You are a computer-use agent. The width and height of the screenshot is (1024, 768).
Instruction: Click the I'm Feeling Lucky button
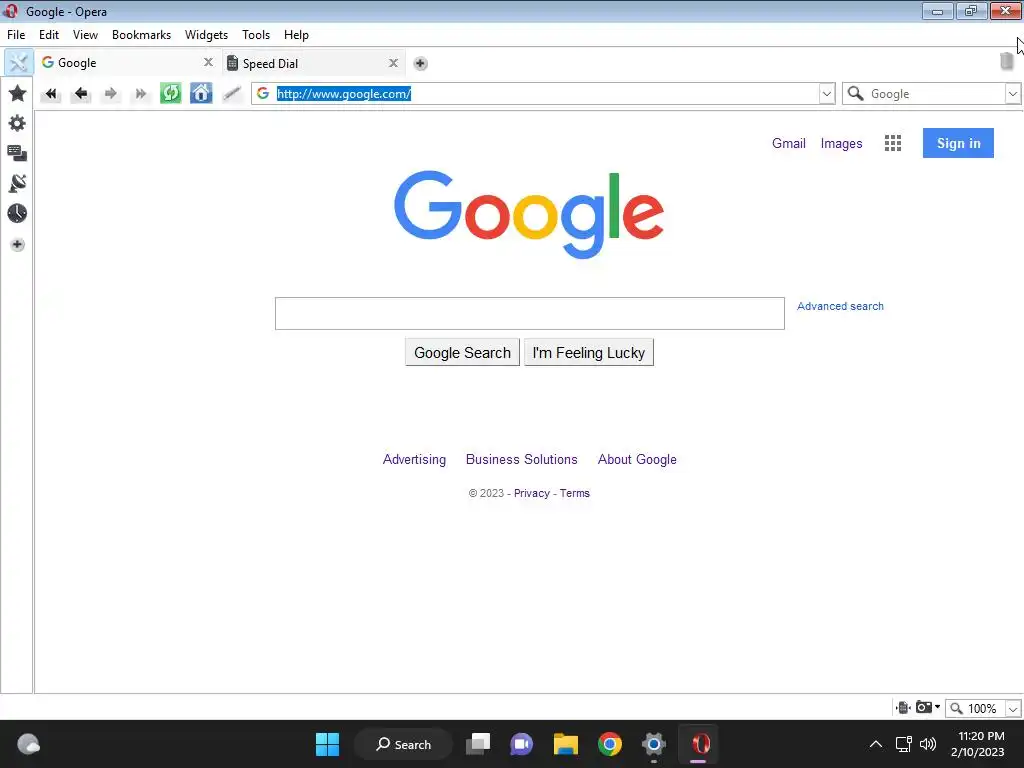coord(588,353)
